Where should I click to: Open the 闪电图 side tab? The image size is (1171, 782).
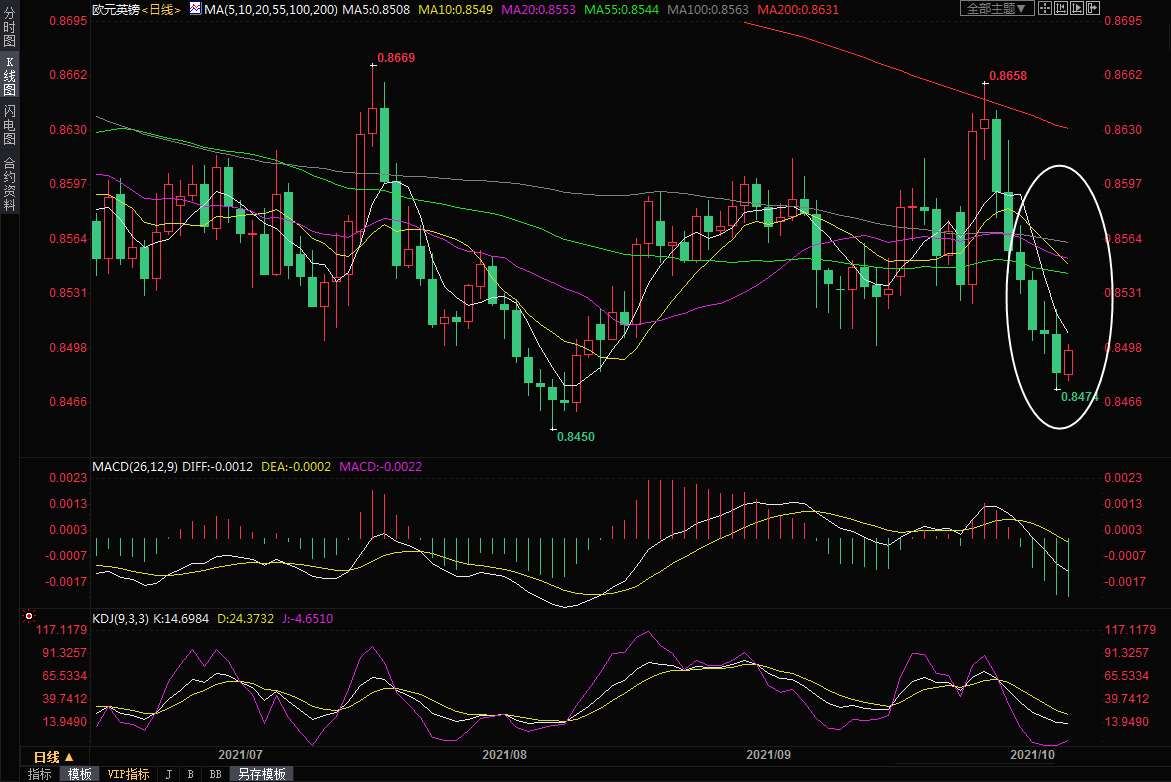(9, 124)
